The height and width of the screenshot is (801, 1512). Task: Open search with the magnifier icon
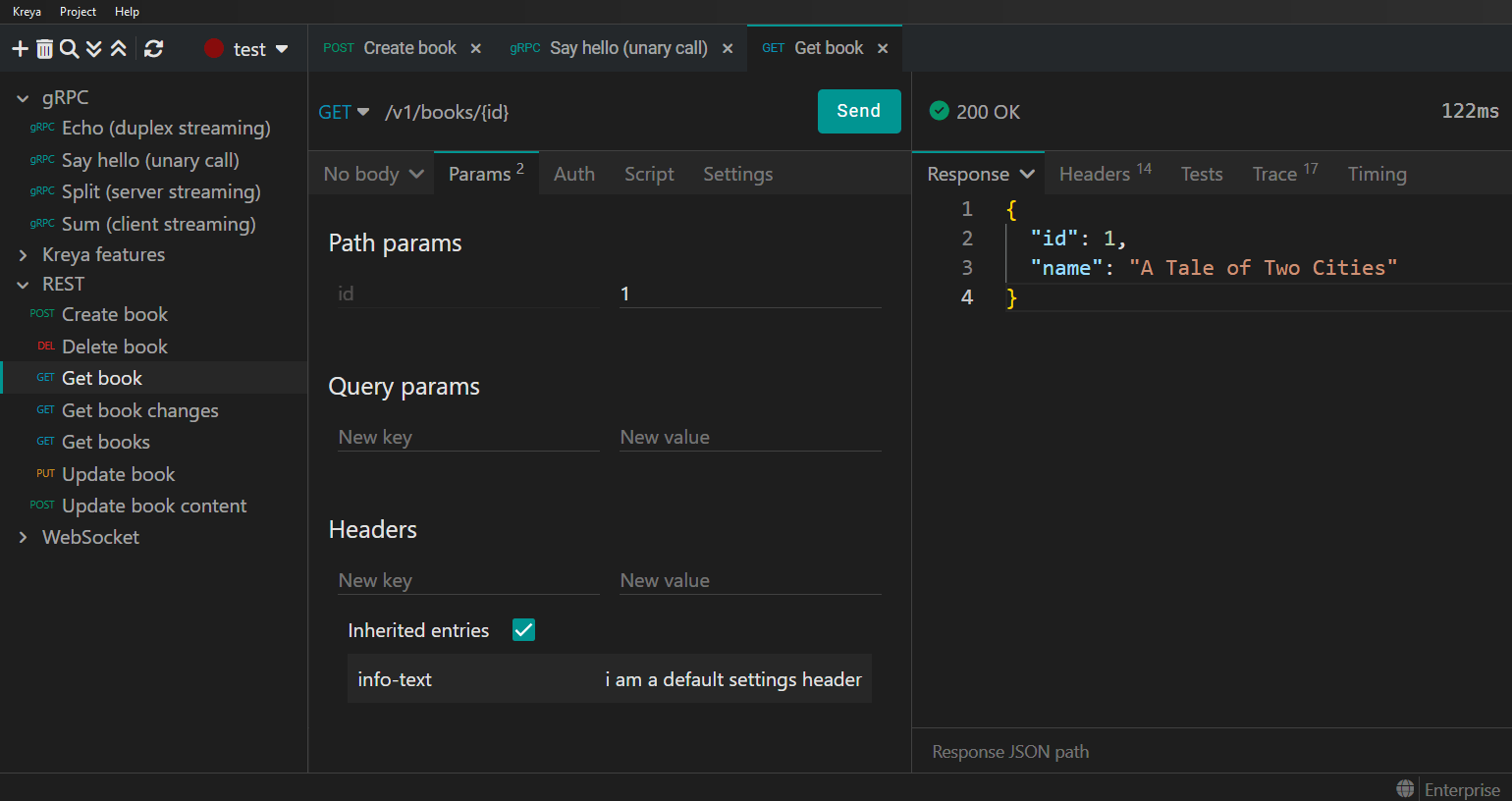coord(69,49)
